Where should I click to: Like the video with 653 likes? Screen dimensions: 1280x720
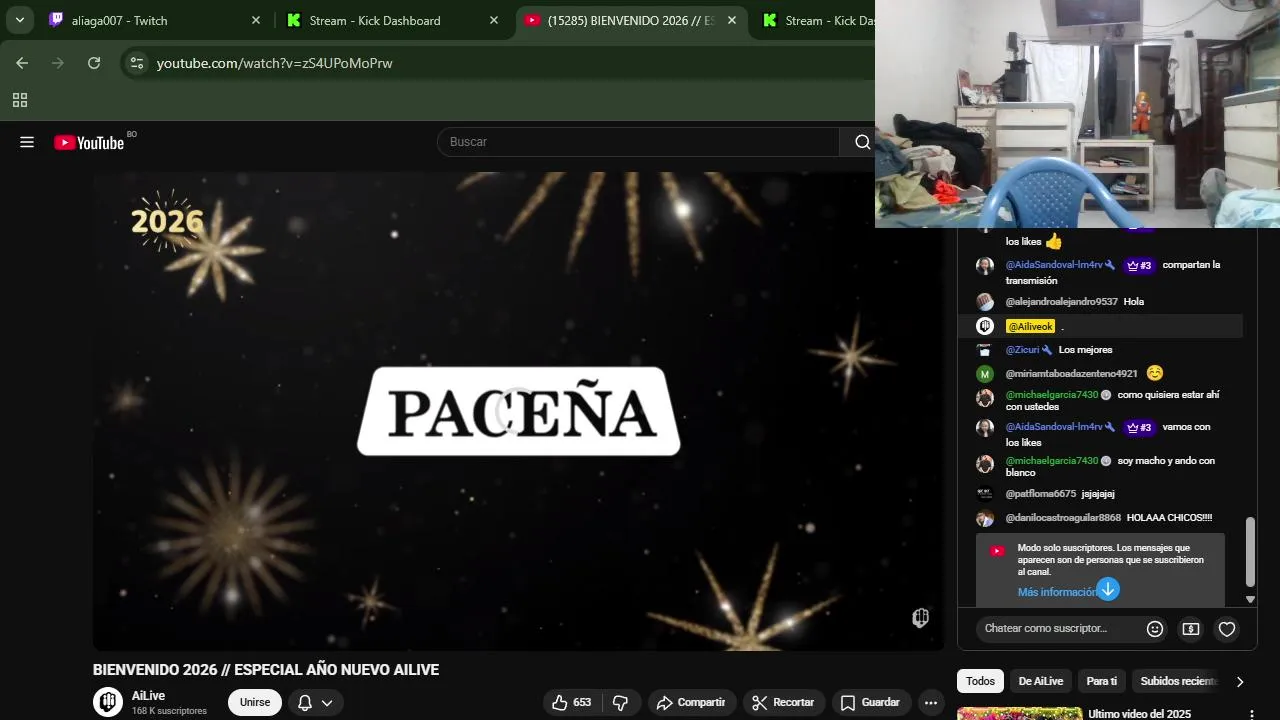click(x=572, y=702)
